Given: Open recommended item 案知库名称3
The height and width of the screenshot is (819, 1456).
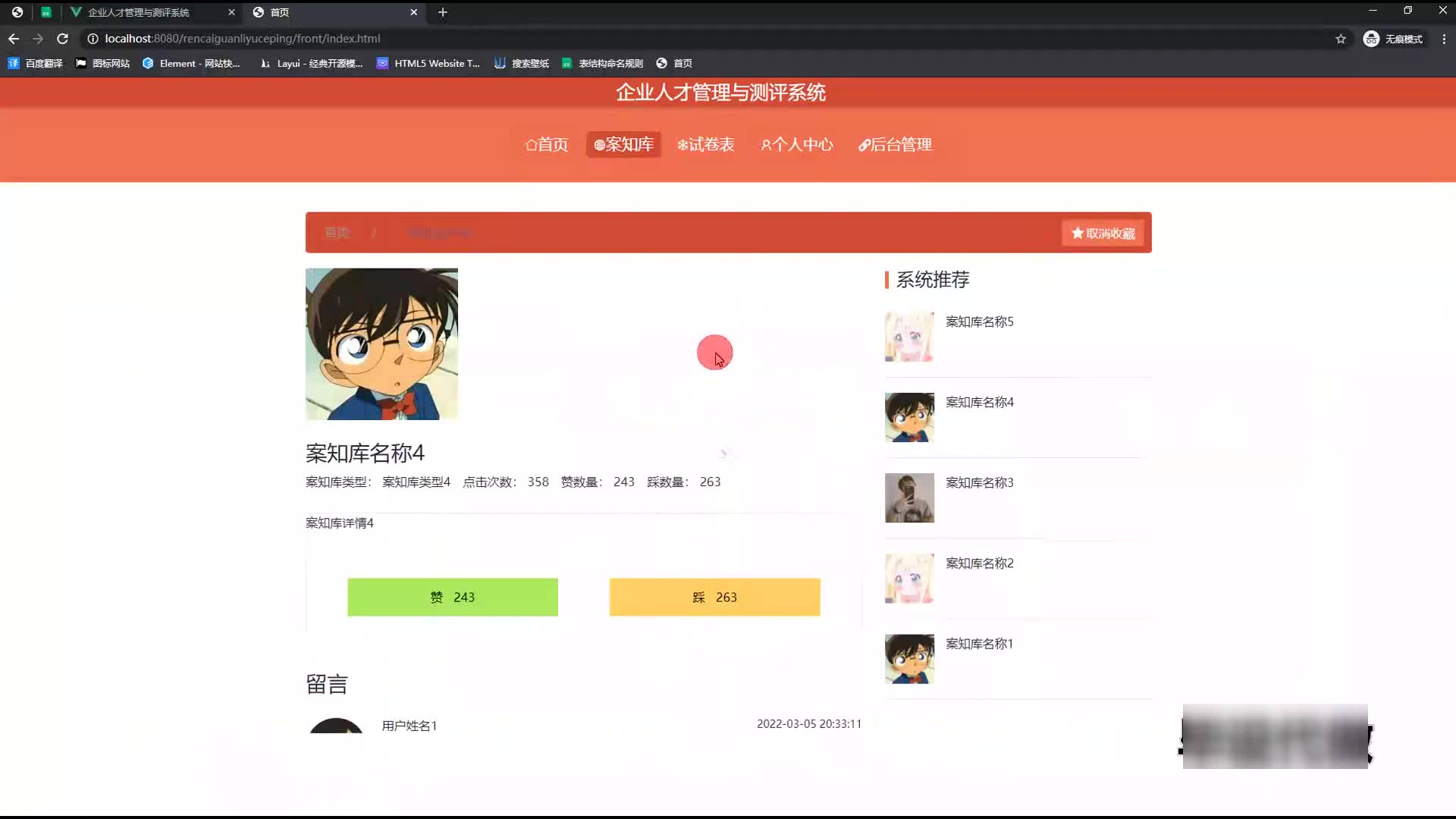Looking at the screenshot, I should click(979, 482).
